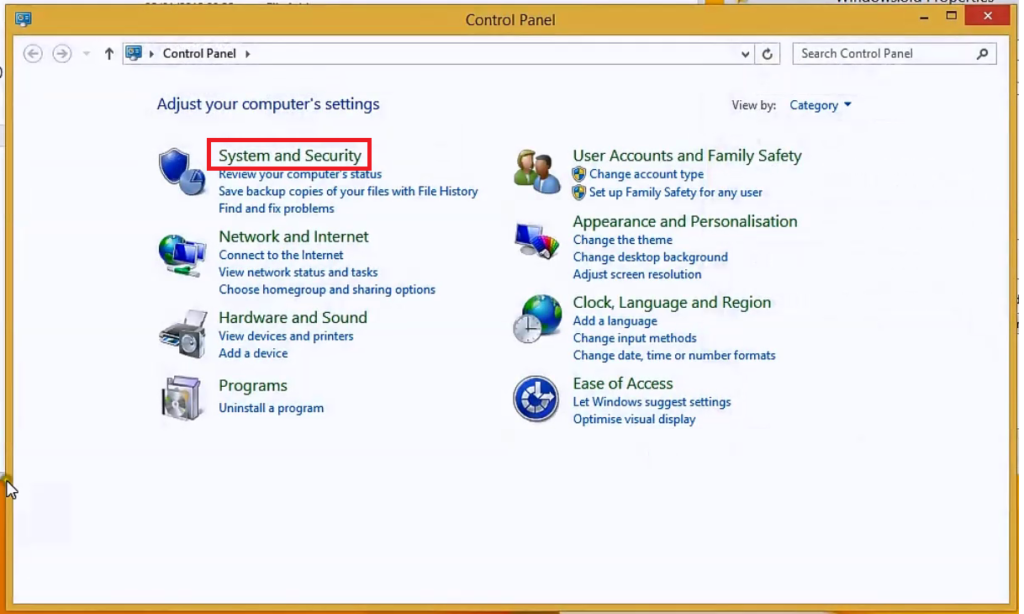Click the refresh icon in the address bar
1024x614 pixels.
click(767, 53)
